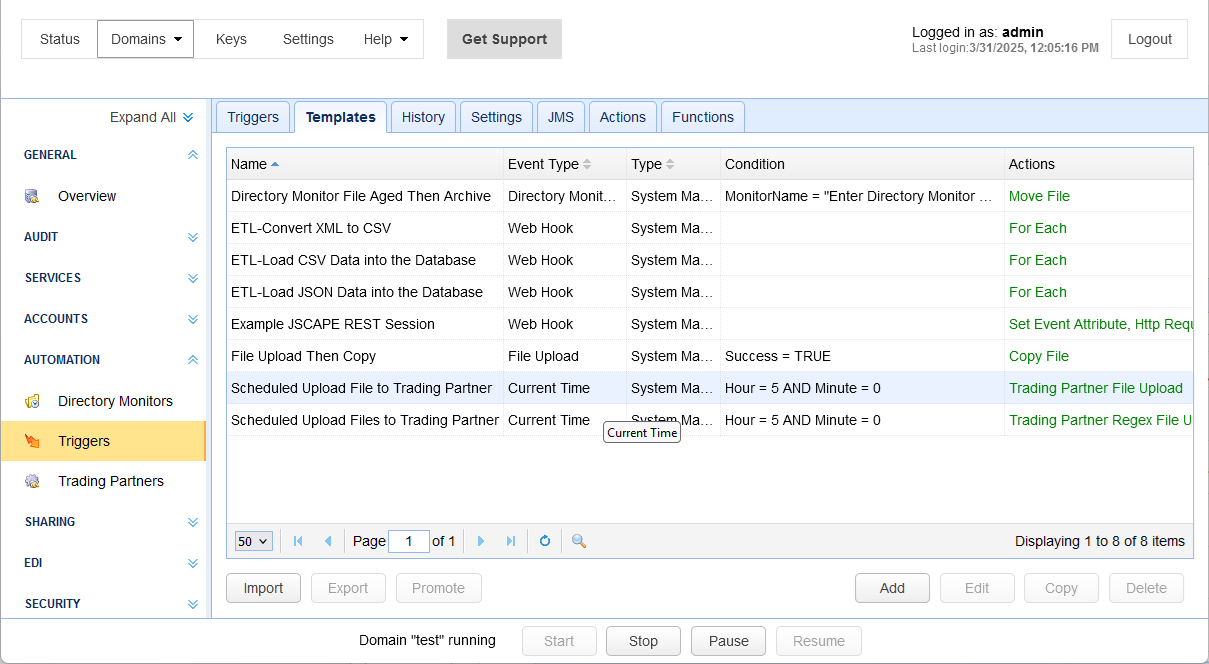Screen dimensions: 1209x664
Task: Open the Directory Monitors icon
Action: click(x=33, y=401)
